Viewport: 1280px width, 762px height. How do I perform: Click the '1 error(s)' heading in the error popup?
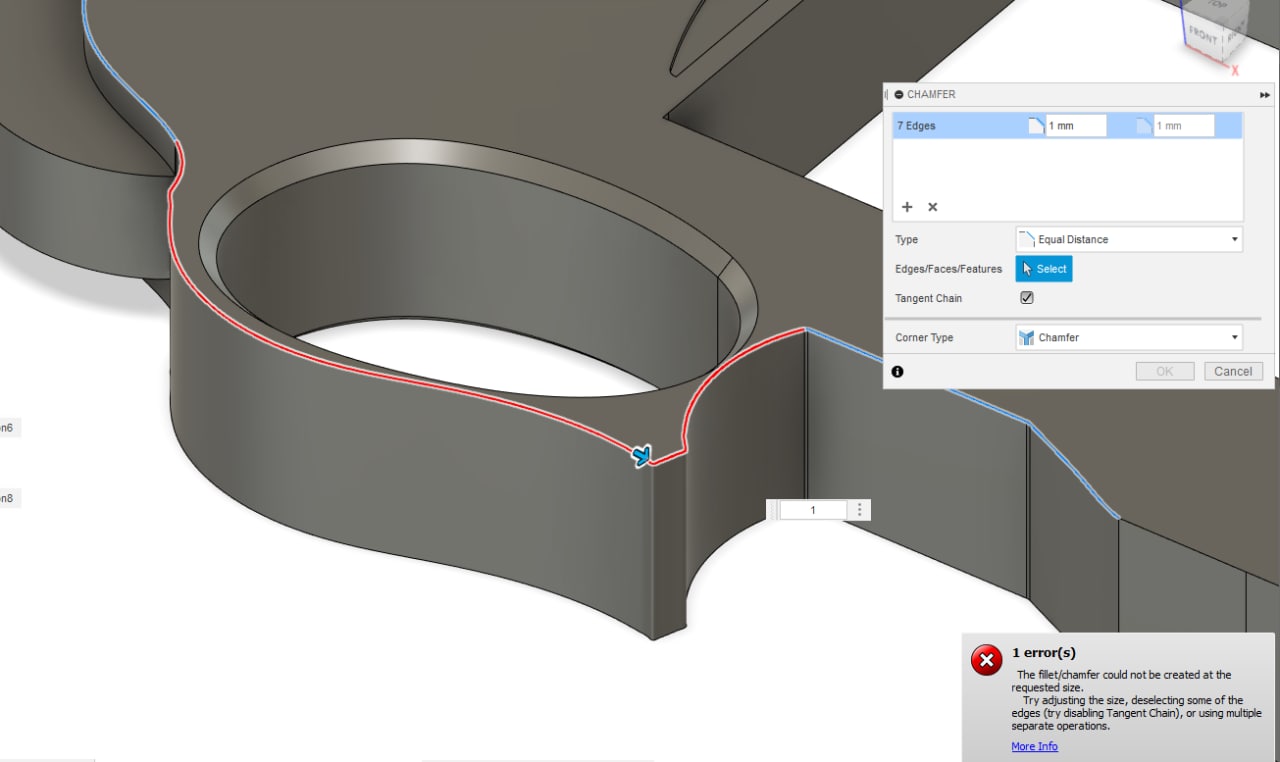1044,653
